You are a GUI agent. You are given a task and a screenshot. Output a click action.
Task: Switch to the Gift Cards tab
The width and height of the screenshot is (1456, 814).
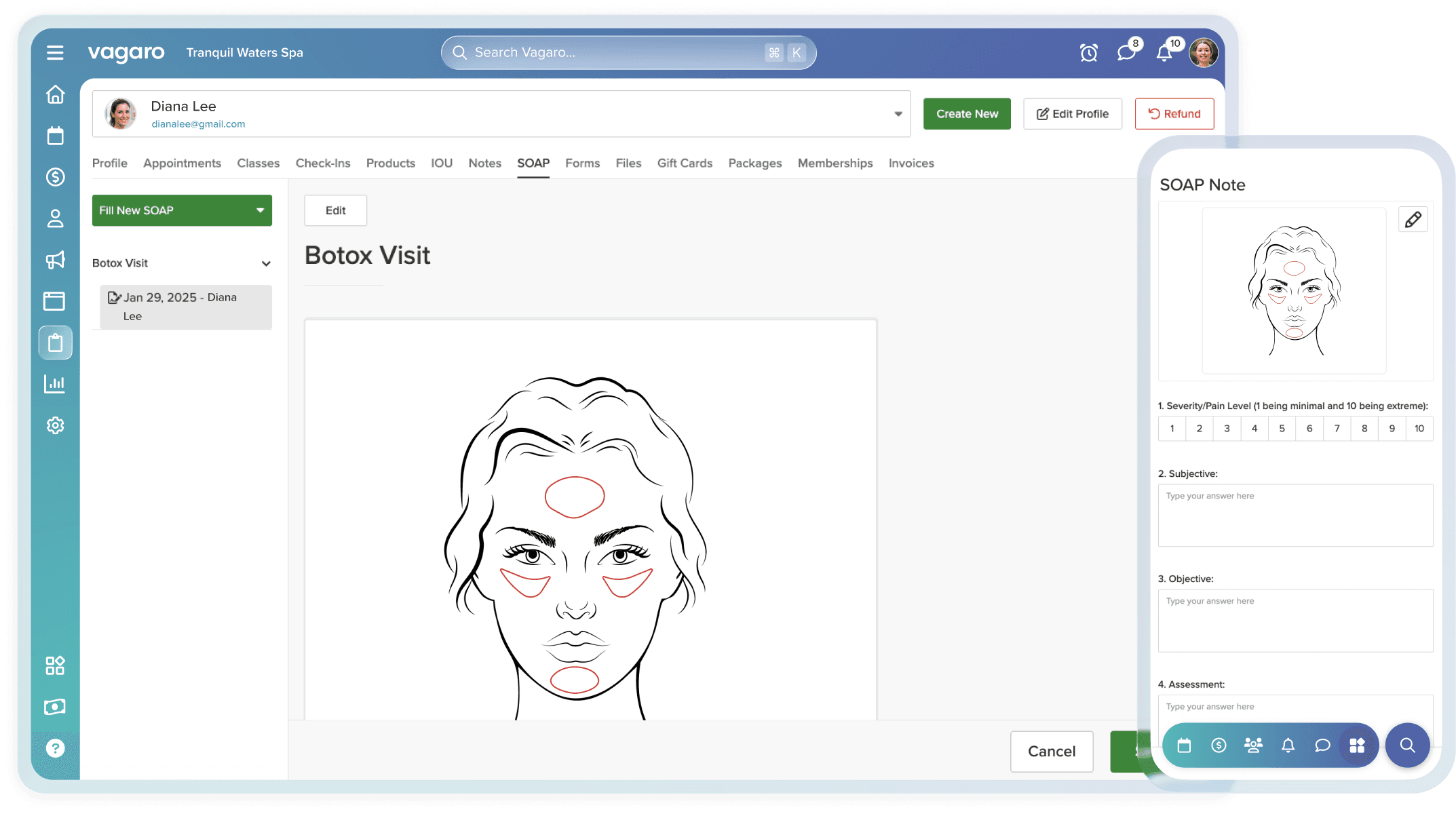coord(685,163)
